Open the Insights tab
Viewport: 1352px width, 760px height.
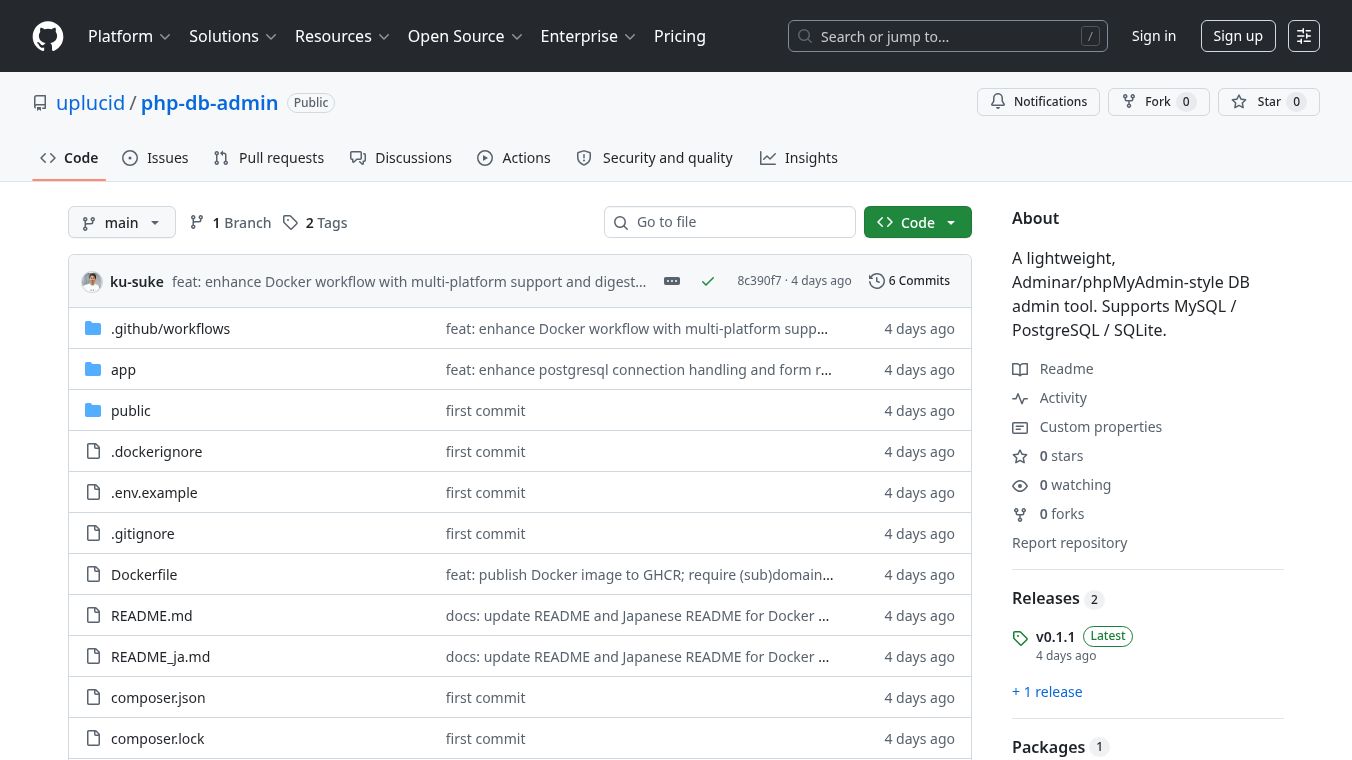click(x=798, y=158)
